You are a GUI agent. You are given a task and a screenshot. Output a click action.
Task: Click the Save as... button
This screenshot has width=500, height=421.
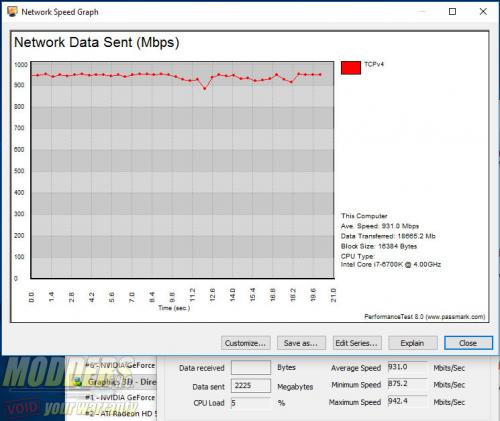(301, 343)
